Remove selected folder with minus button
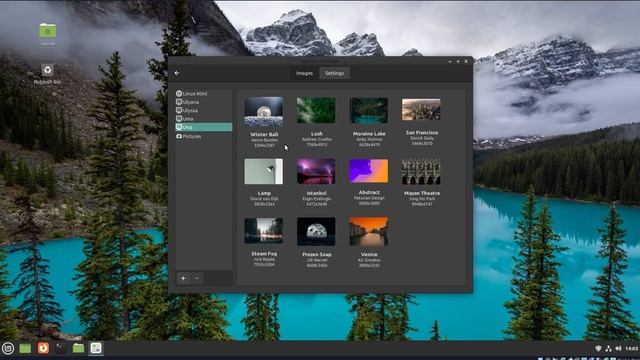The image size is (640, 360). point(197,278)
